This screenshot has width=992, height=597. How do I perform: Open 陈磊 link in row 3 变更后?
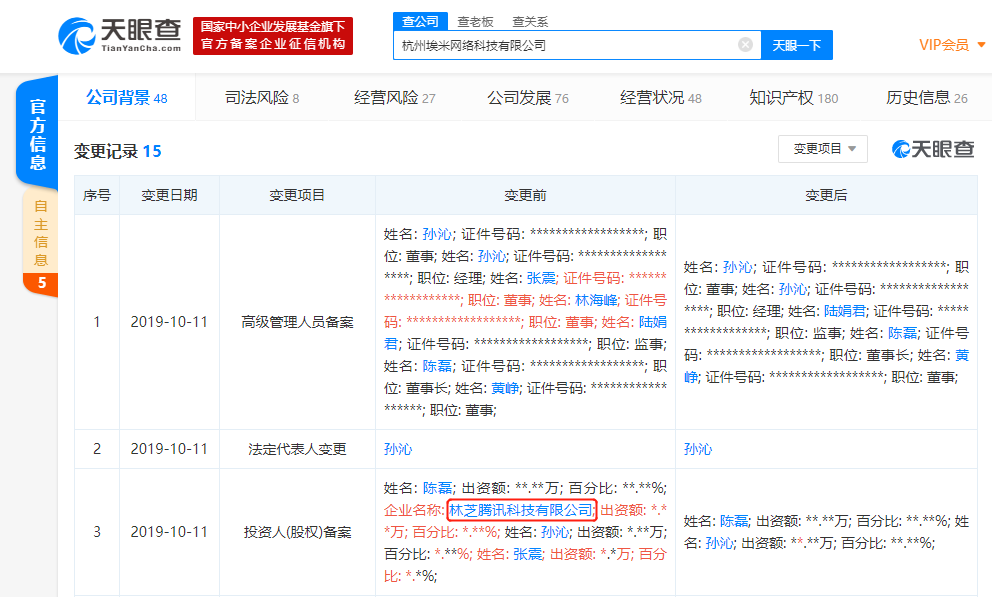point(734,521)
